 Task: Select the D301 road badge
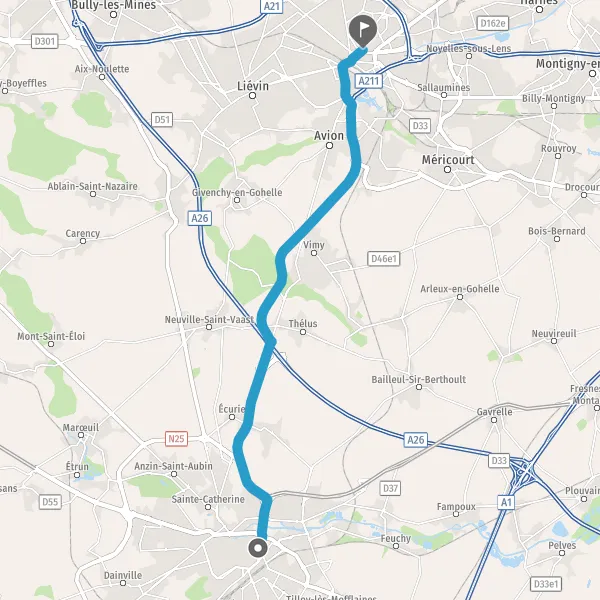45,41
